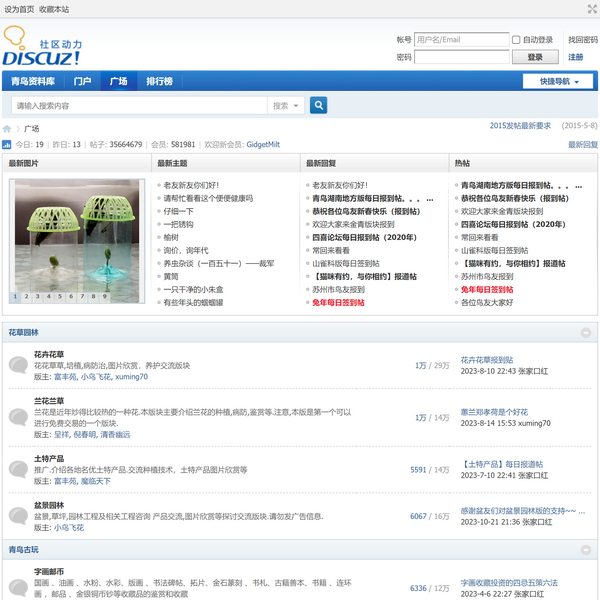Click the 字画邮币 forum bubble icon

18,584
